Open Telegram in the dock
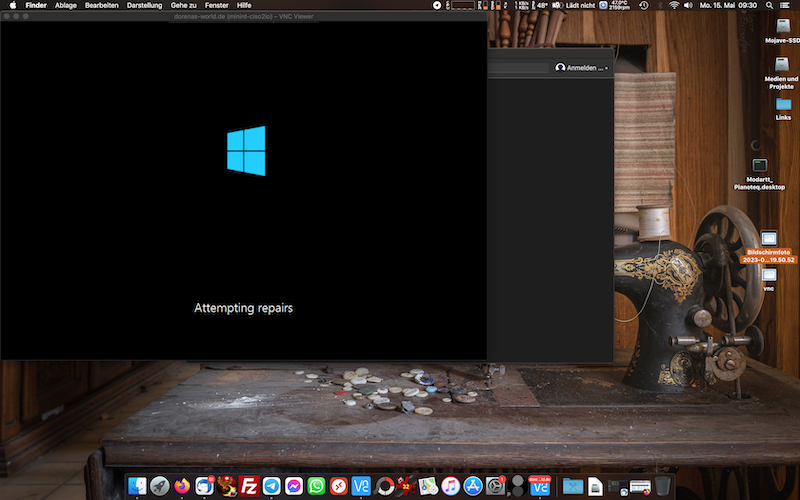 point(271,486)
